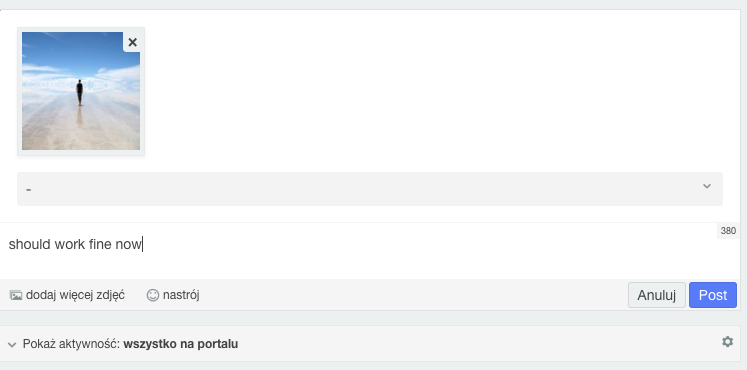
Task: Open activity settings via the gear icon
Action: pyautogui.click(x=727, y=341)
